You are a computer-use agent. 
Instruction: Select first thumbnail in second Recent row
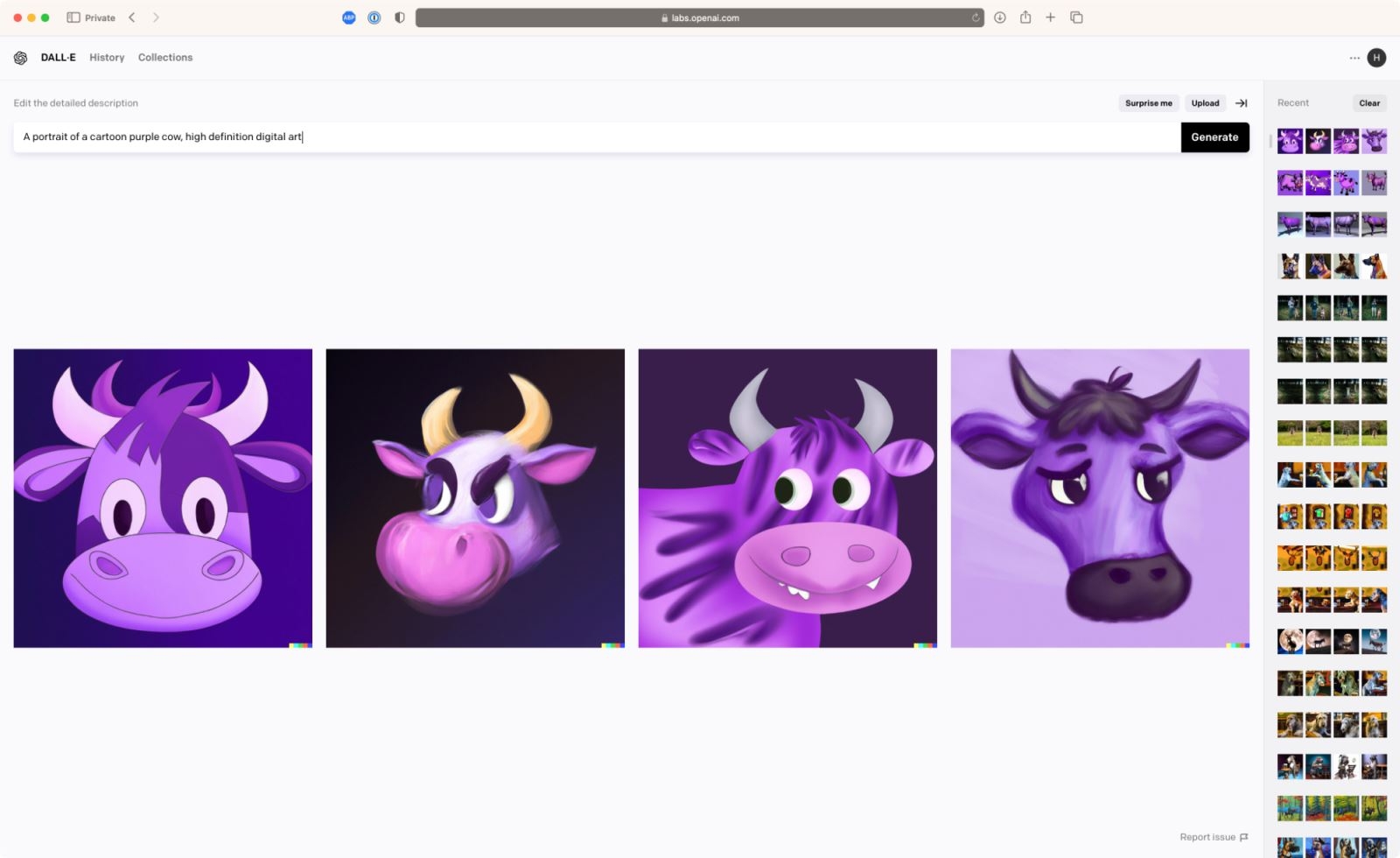point(1290,182)
